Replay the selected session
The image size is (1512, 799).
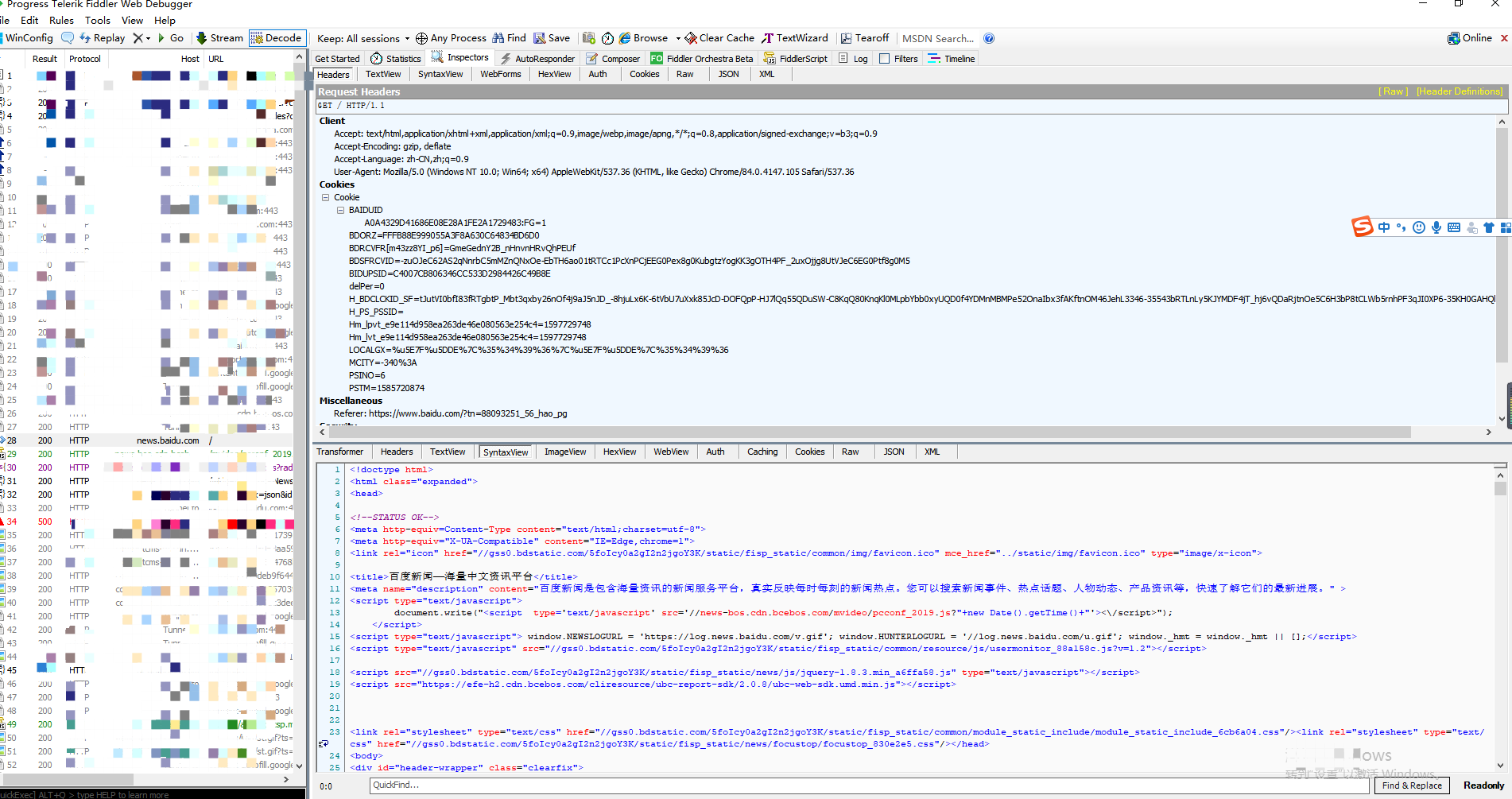pyautogui.click(x=103, y=38)
